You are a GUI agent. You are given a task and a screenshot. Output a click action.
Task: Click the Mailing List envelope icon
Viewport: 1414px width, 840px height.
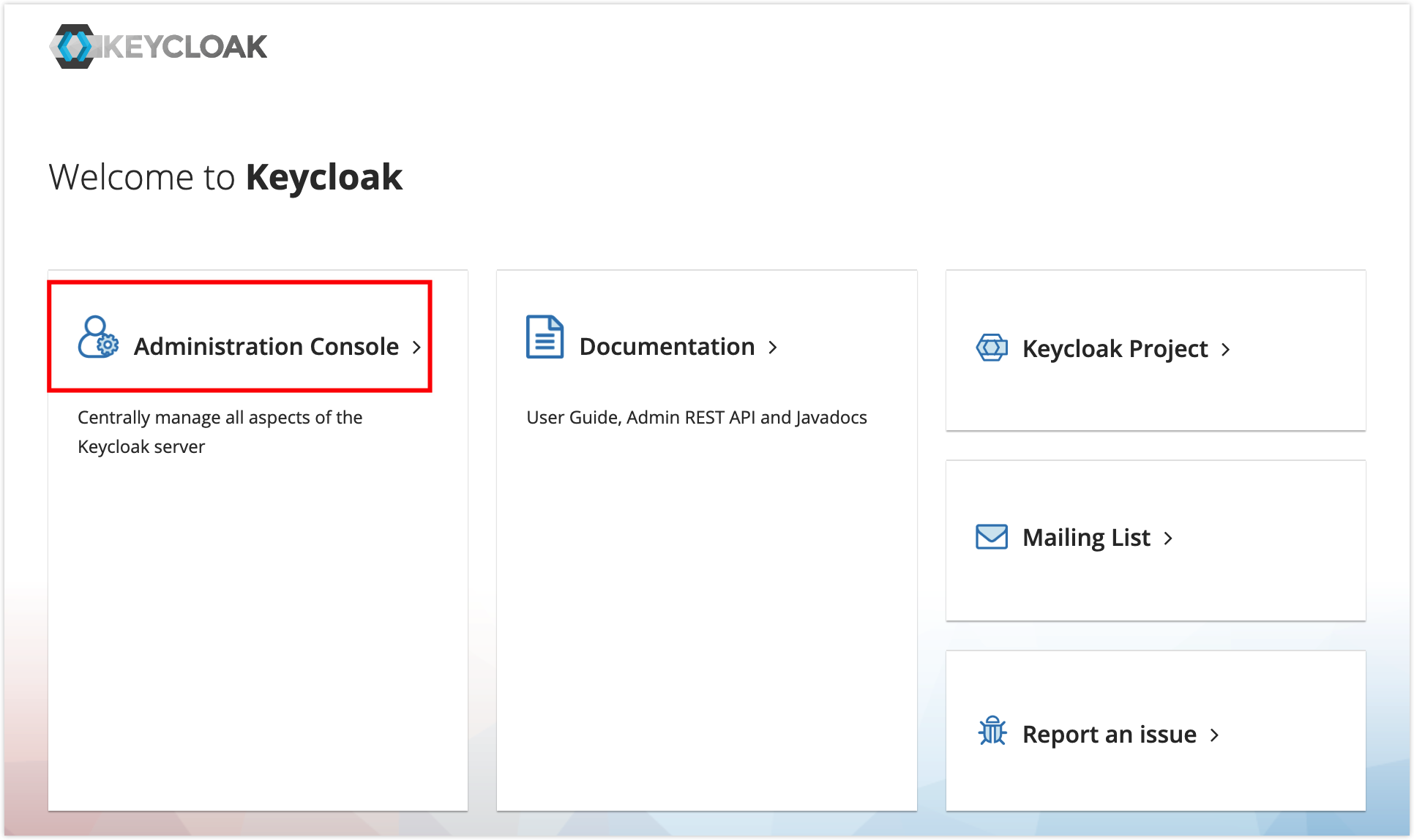pyautogui.click(x=992, y=536)
